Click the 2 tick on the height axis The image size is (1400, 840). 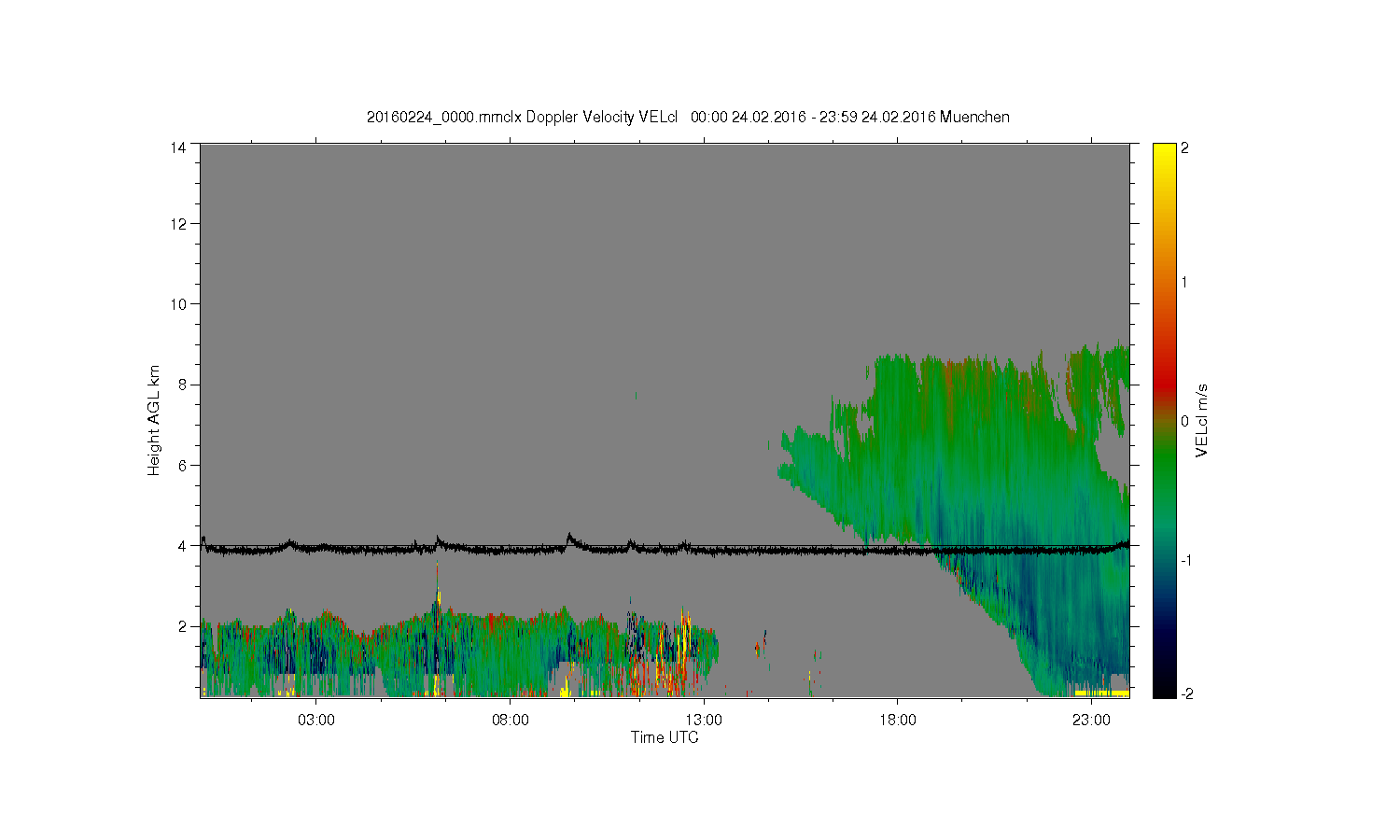click(182, 626)
